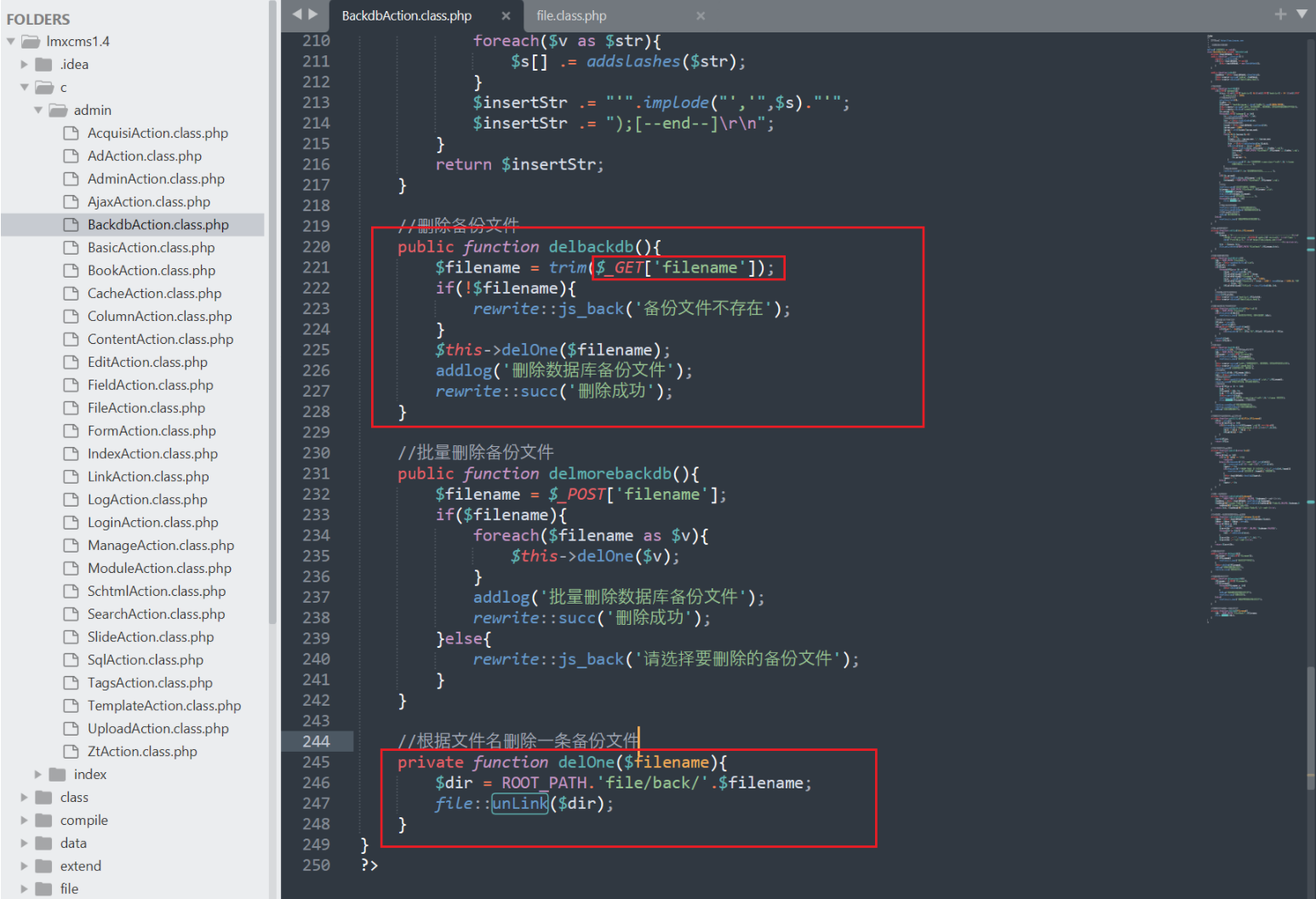The width and height of the screenshot is (1316, 899).
Task: Open IndexAction.class.php file
Action: pyautogui.click(x=152, y=455)
